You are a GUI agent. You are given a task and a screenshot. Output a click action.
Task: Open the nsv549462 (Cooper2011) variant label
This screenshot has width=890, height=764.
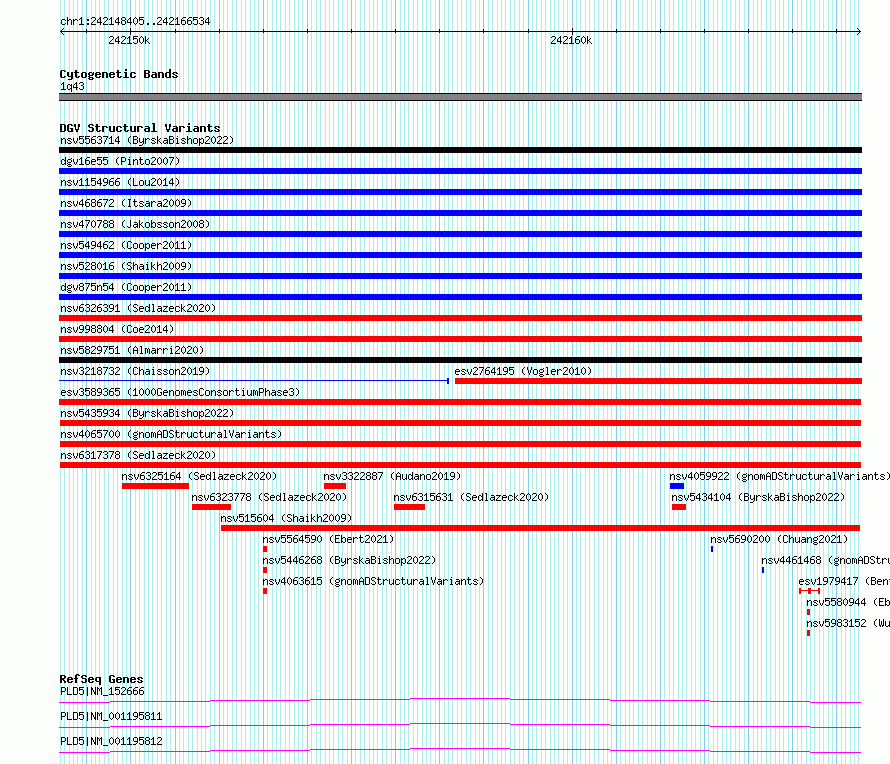126,245
